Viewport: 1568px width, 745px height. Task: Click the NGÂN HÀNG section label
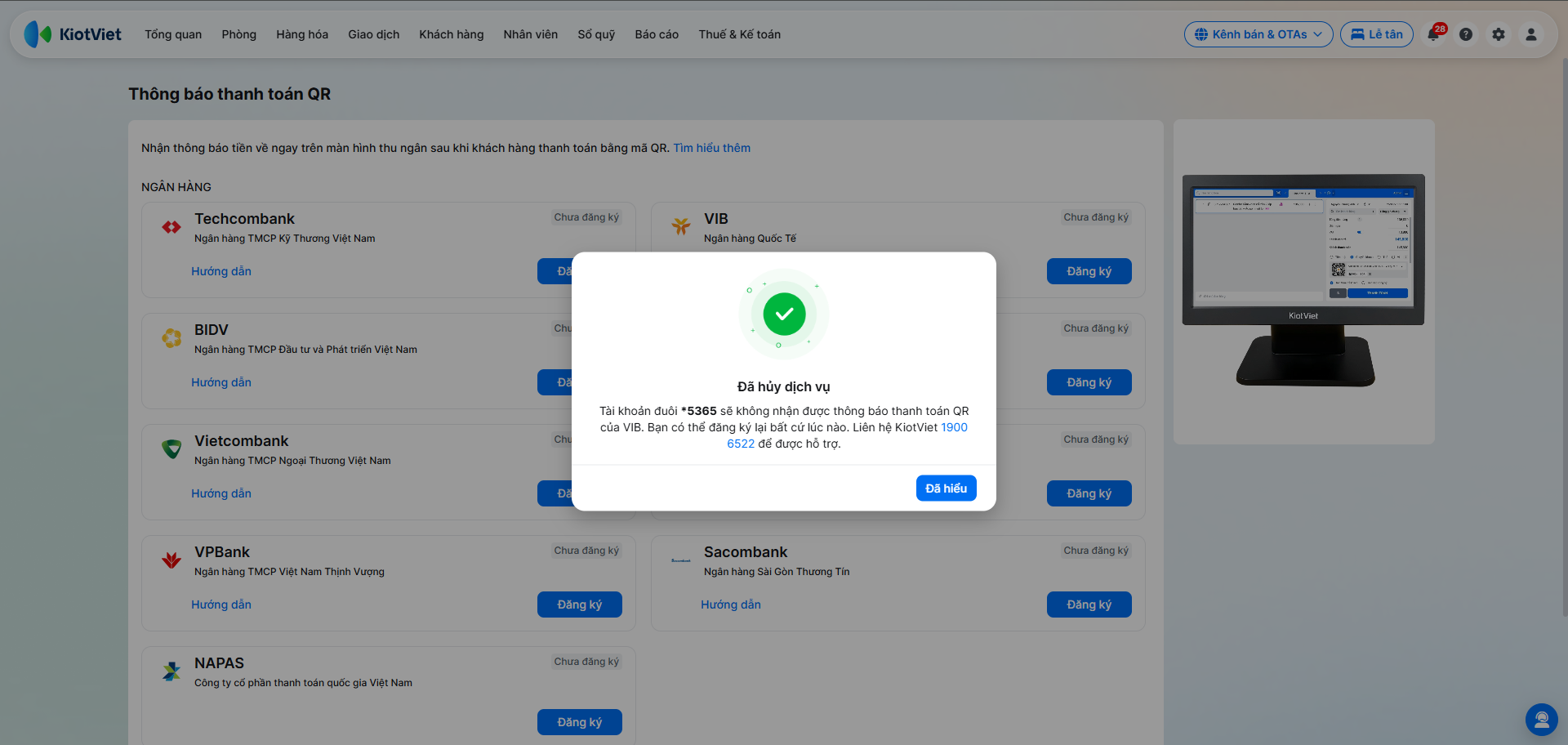[176, 187]
